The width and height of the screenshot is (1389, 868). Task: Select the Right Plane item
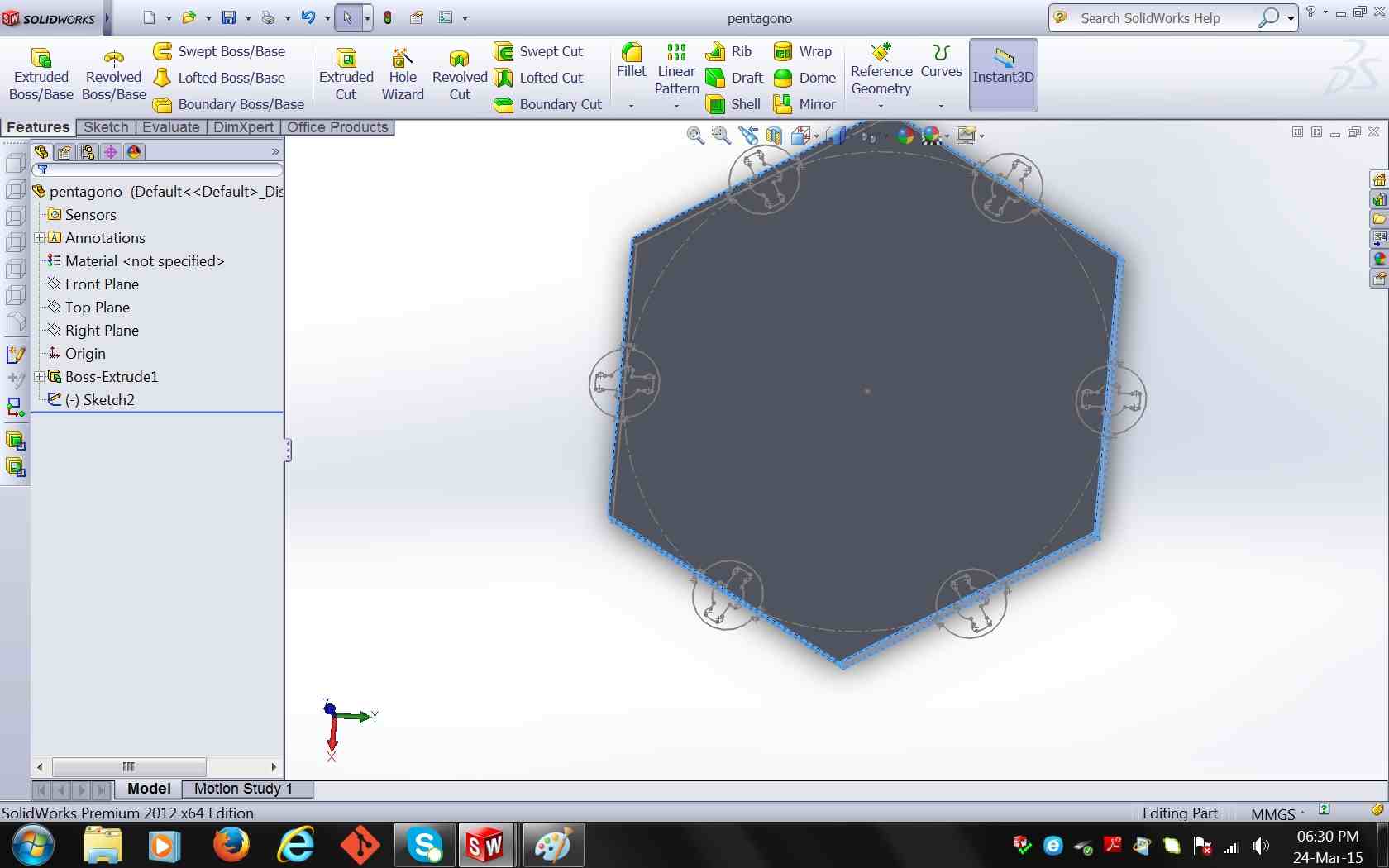(102, 331)
